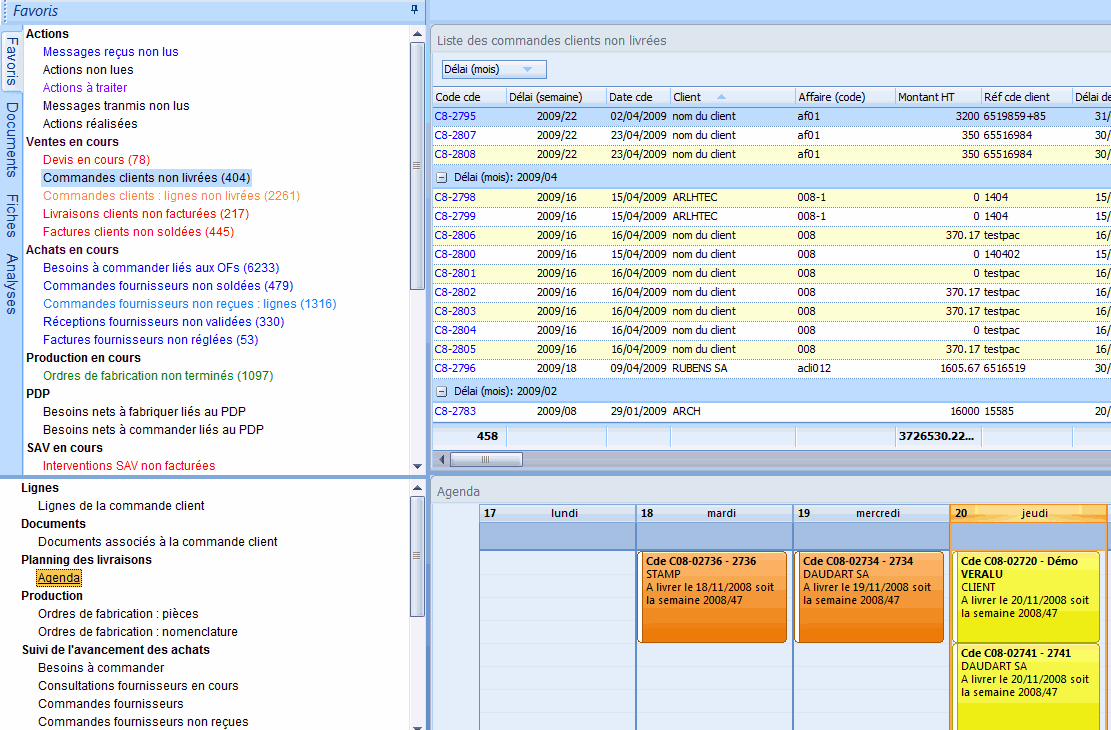1111x730 pixels.
Task: Collapse the Délai (mois): 2009/02 group
Action: (x=441, y=391)
